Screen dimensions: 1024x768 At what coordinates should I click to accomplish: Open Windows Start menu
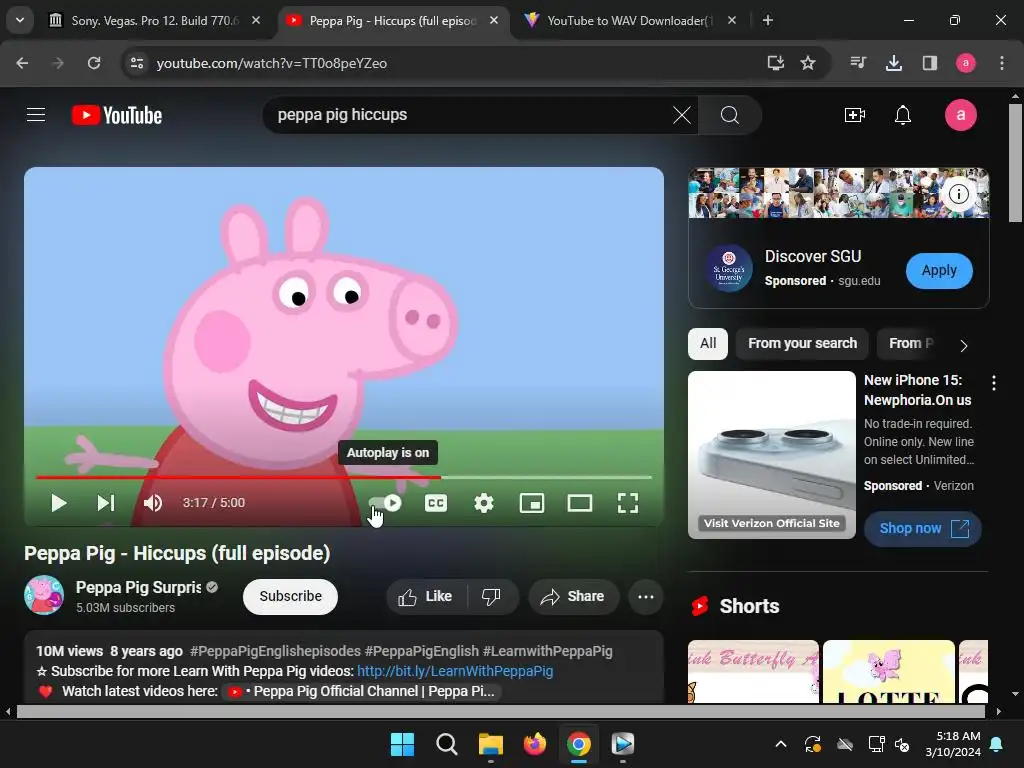click(402, 744)
